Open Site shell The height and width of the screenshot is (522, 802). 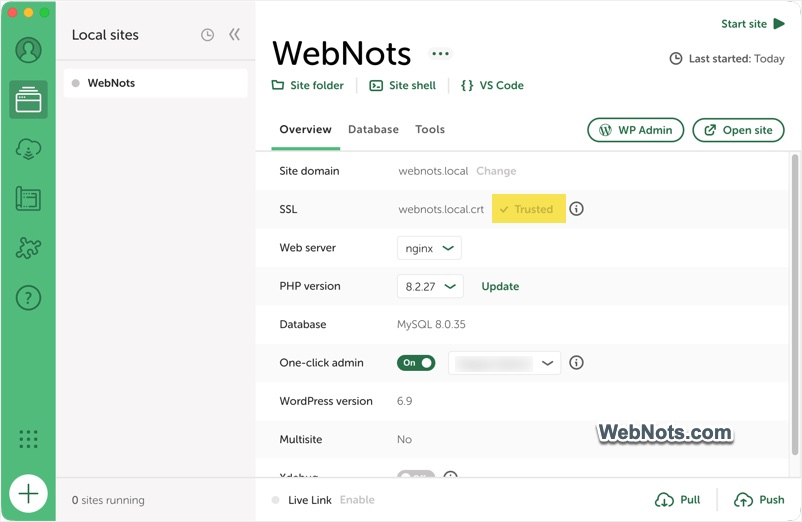(x=403, y=85)
